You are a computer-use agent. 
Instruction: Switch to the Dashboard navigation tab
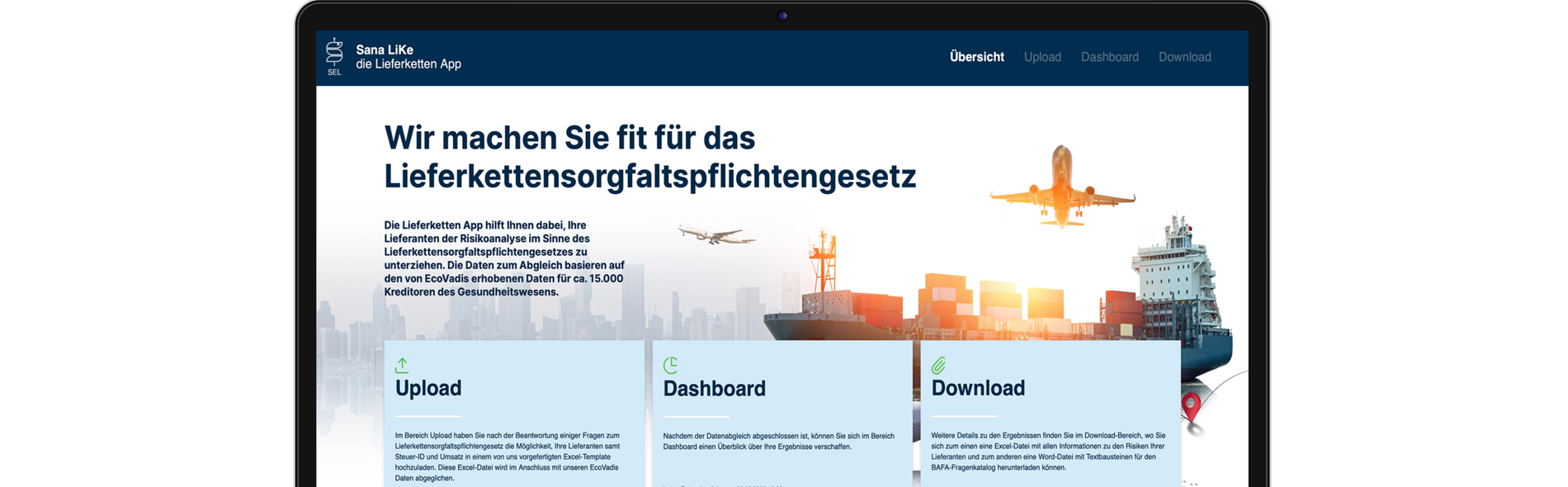click(x=1109, y=57)
